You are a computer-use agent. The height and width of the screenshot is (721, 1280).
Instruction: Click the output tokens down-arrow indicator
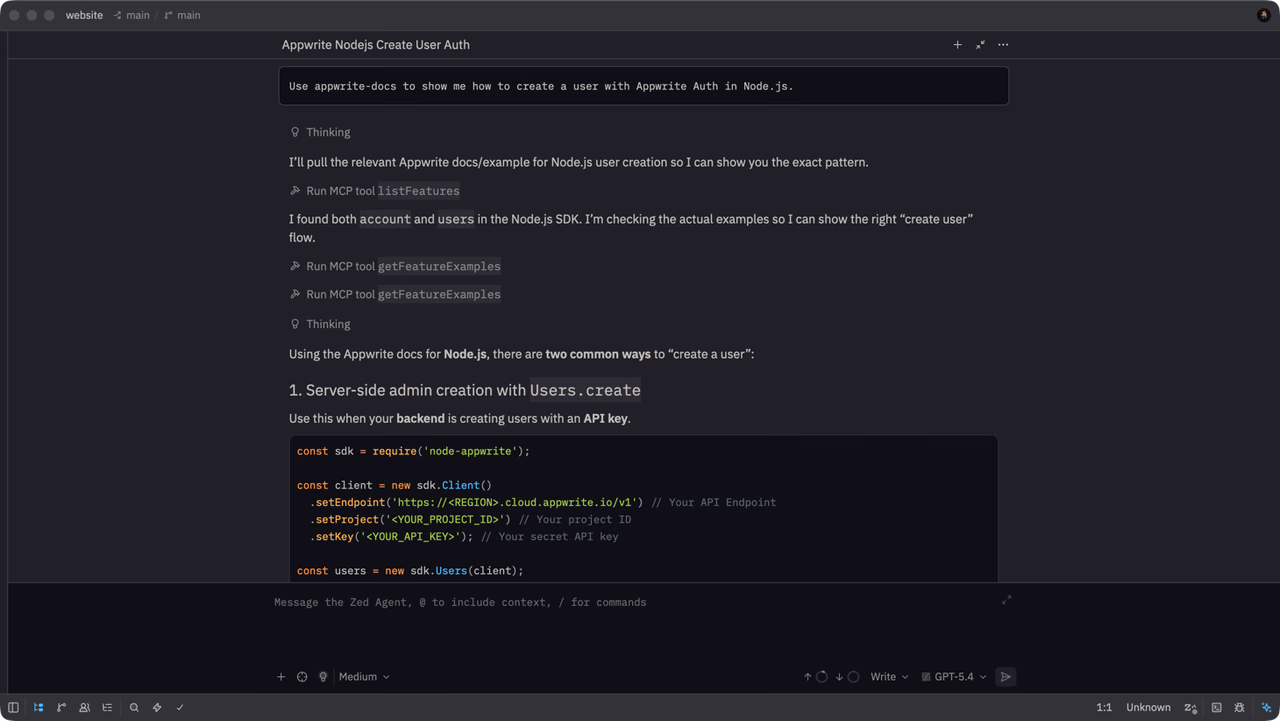point(847,677)
